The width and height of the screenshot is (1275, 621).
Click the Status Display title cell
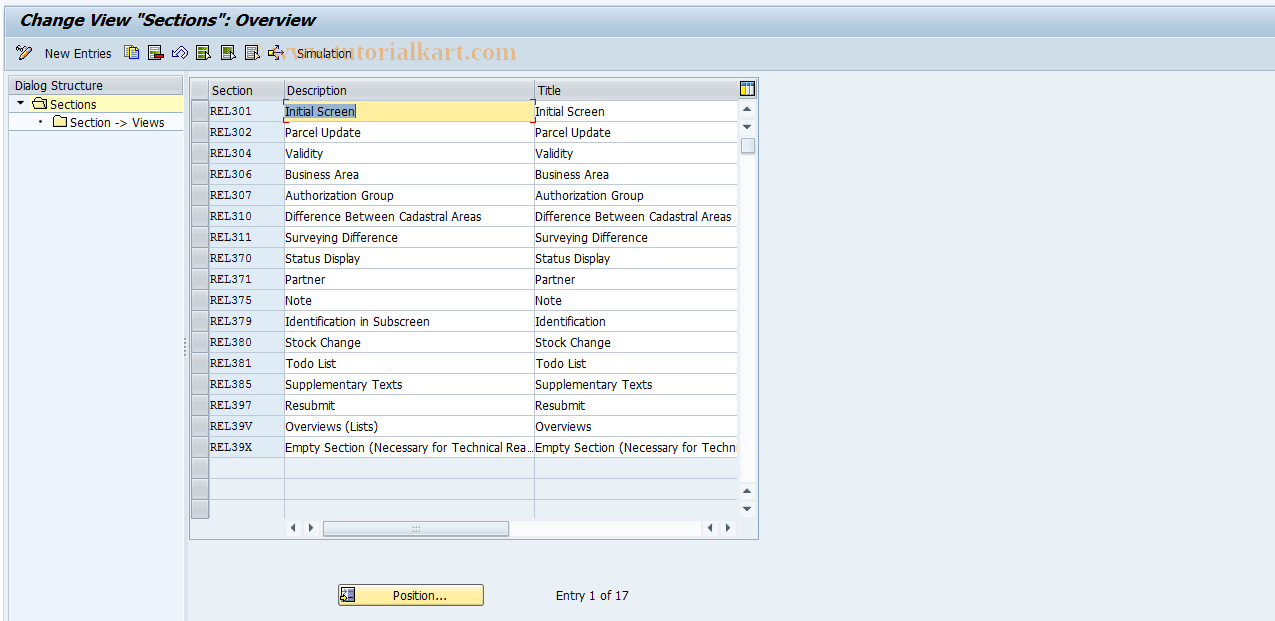tap(636, 258)
